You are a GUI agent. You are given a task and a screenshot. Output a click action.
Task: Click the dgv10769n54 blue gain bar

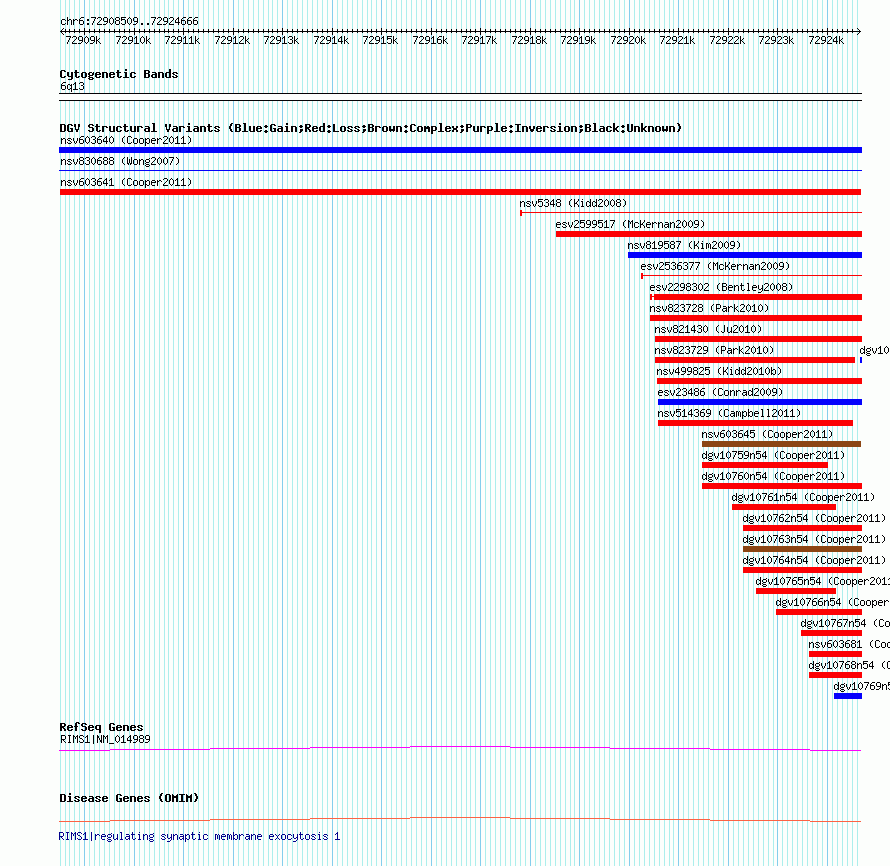tap(848, 696)
